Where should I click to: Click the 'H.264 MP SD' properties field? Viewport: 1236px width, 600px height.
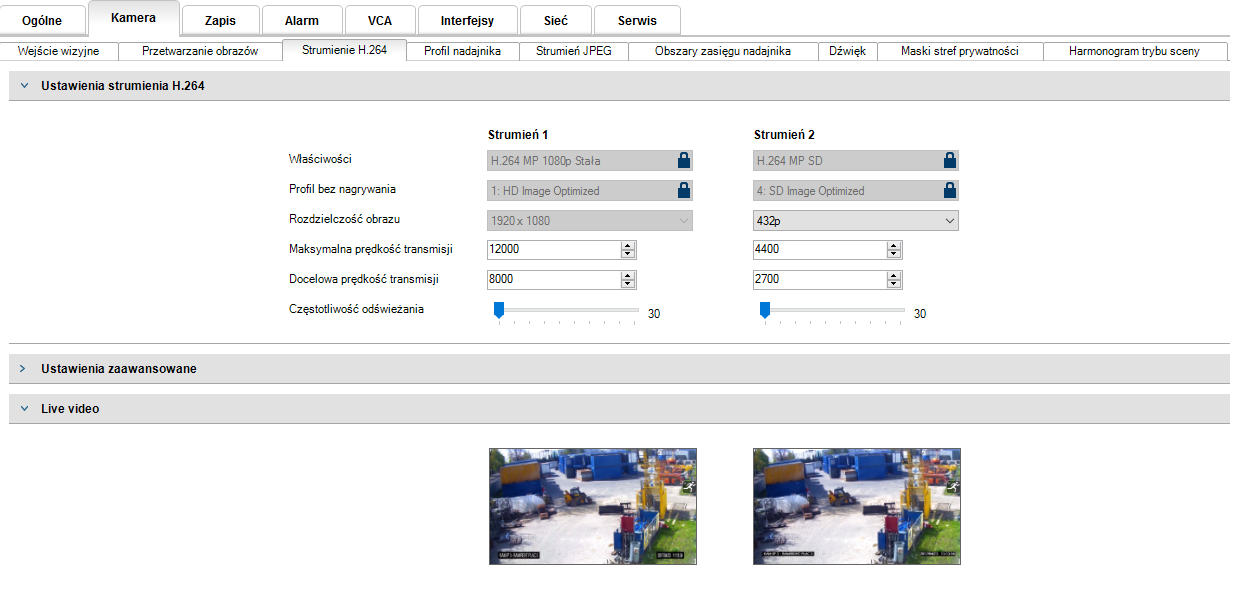click(x=855, y=160)
